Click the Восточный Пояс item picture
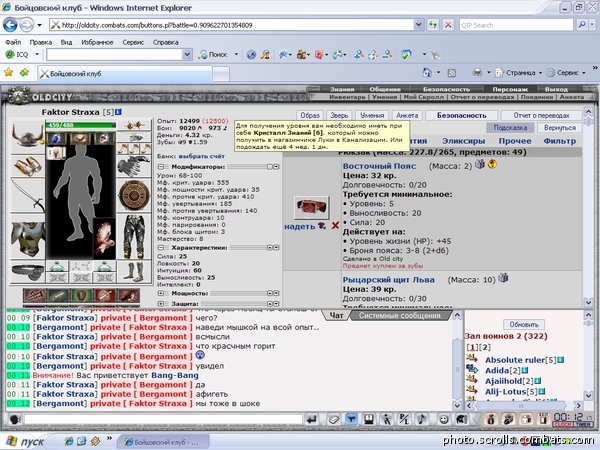 [x=311, y=207]
